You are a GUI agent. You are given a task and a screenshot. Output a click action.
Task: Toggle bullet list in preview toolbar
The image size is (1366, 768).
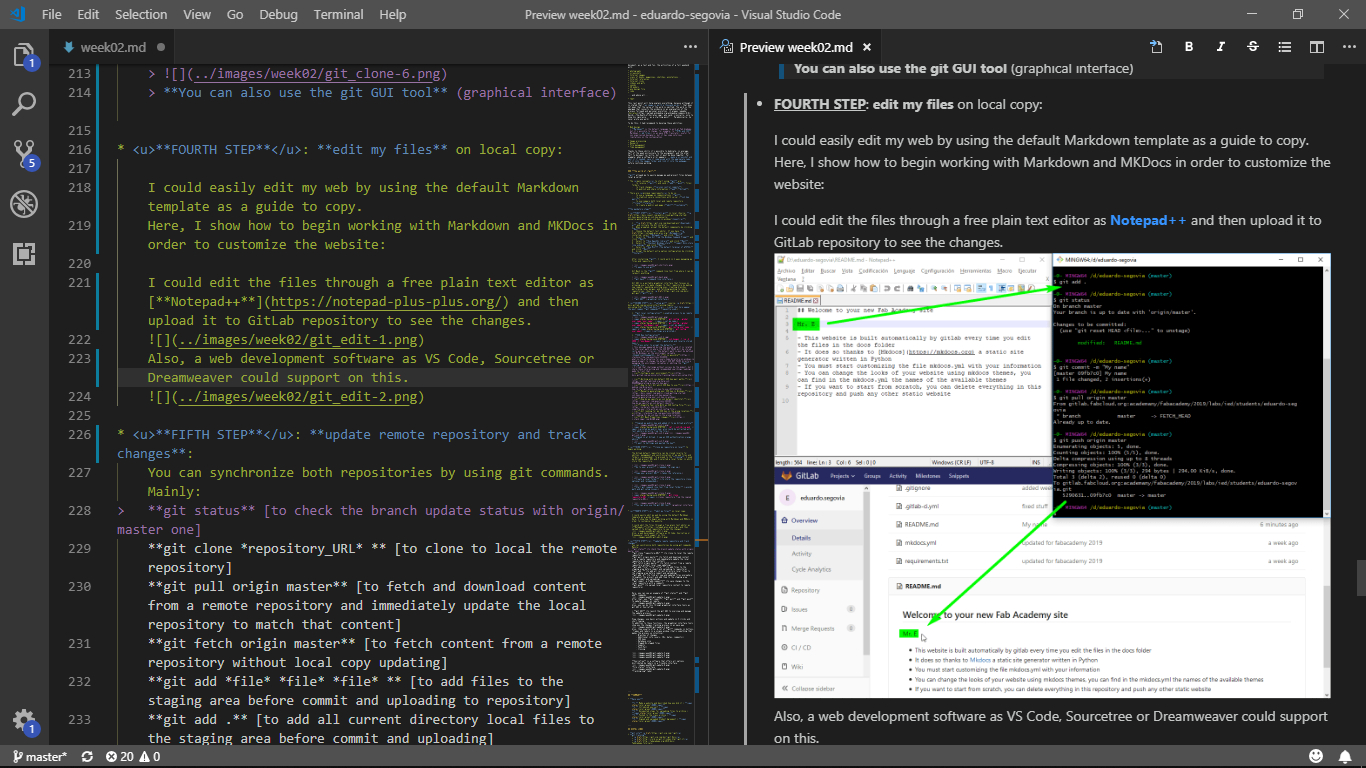point(1285,47)
